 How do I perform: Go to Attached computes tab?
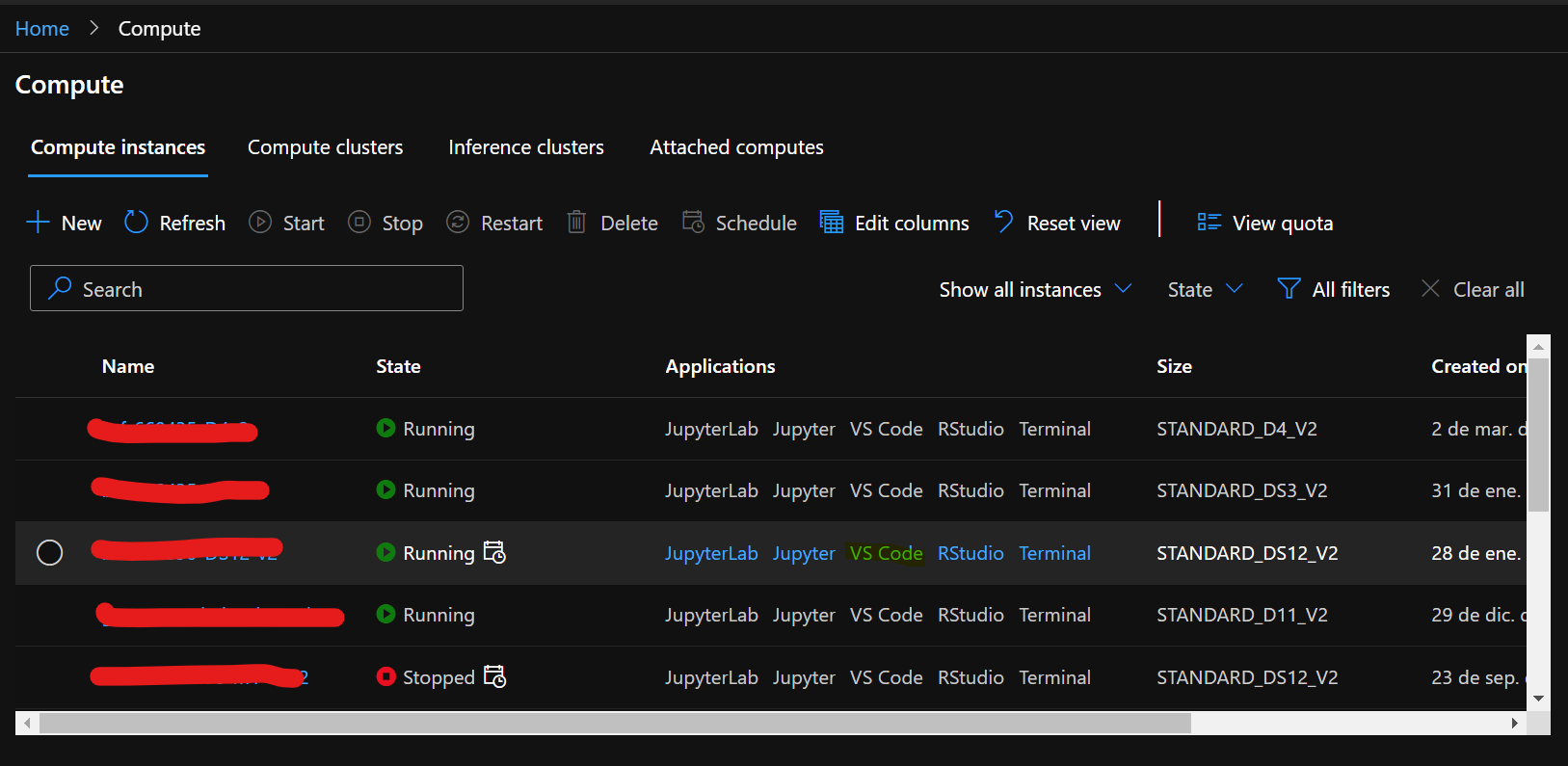736,147
